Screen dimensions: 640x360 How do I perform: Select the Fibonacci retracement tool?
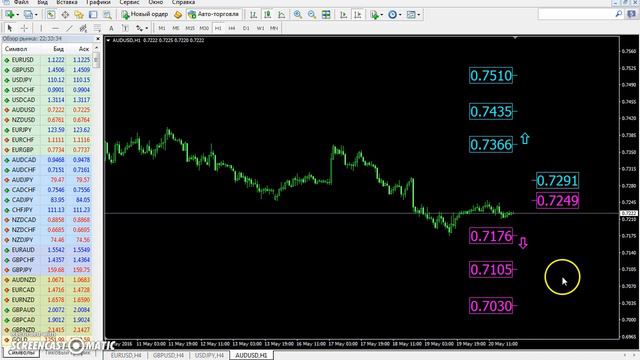97,28
